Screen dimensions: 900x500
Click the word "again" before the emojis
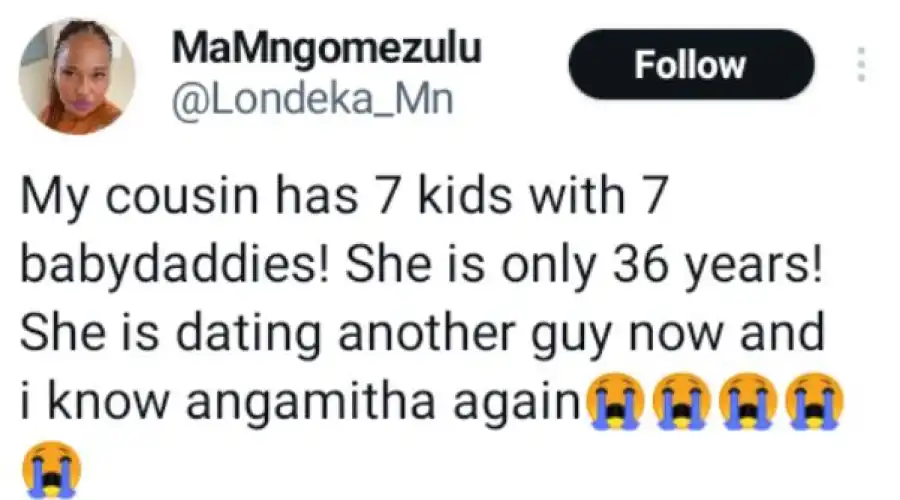pyautogui.click(x=527, y=403)
